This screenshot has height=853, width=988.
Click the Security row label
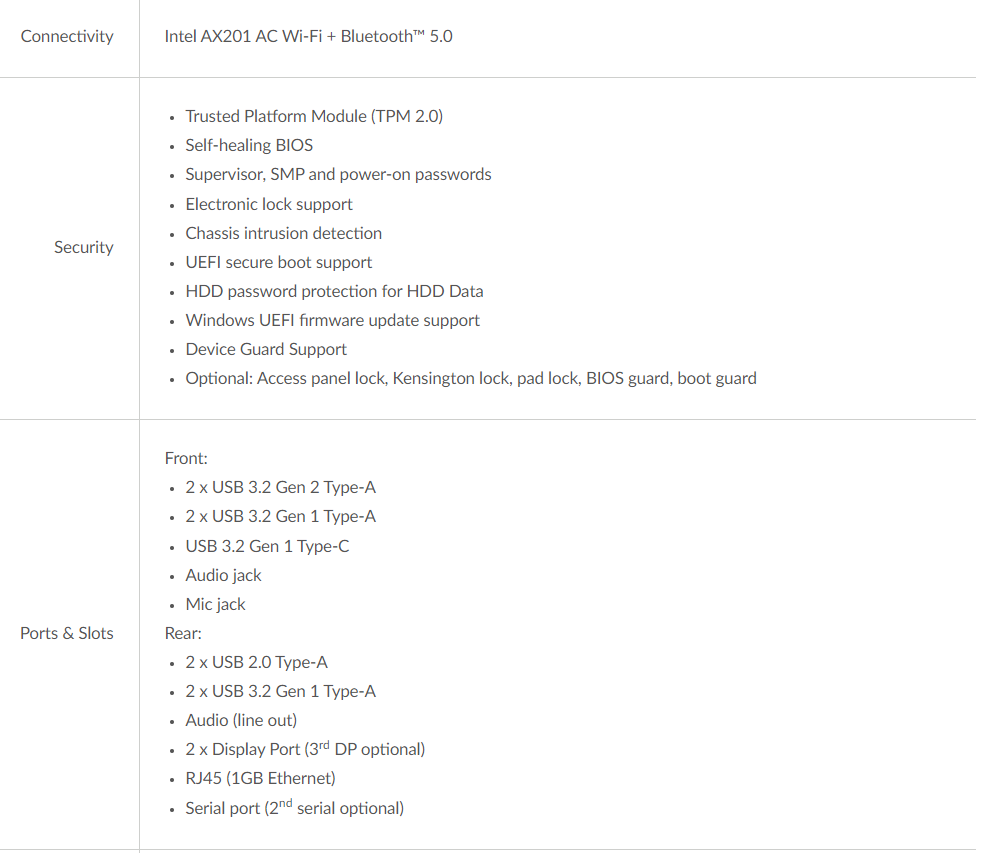click(x=84, y=247)
